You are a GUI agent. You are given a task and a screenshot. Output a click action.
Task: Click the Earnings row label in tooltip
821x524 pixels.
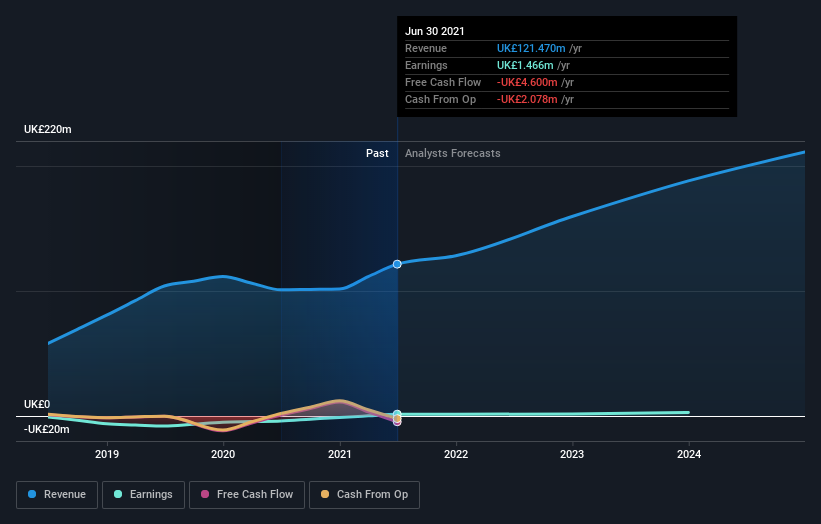click(426, 65)
